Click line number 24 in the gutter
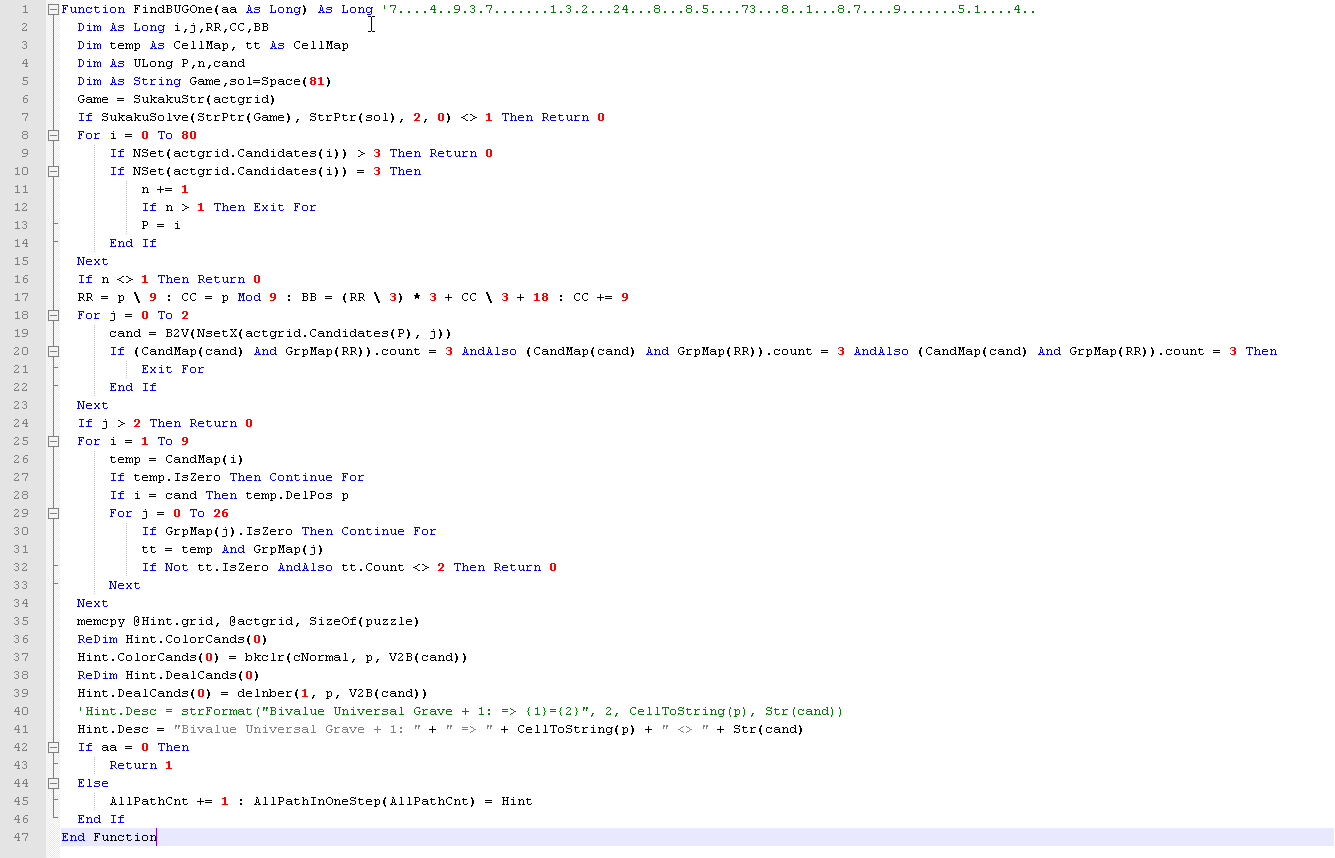This screenshot has height=858, width=1335. pos(22,423)
